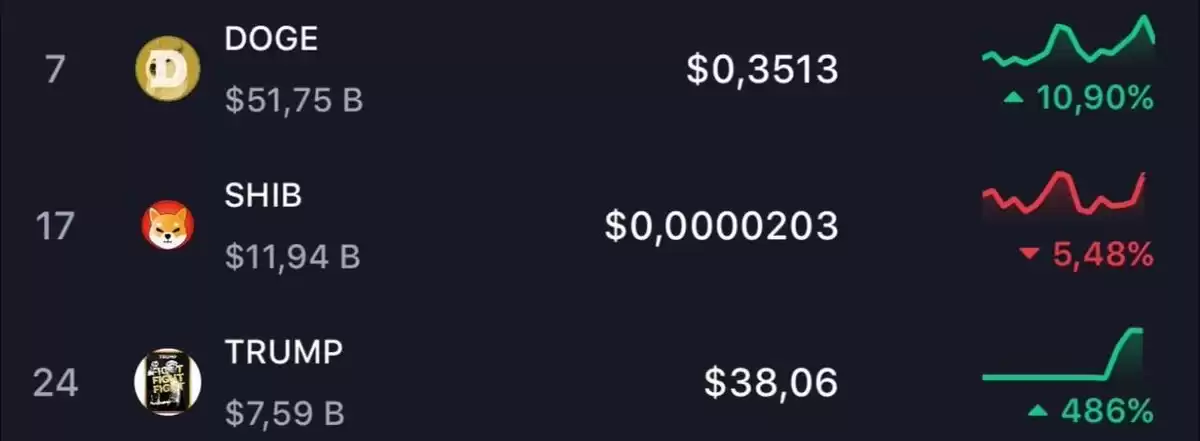Click SHIB market cap $11,94 B
The image size is (1200, 441).
[x=292, y=257]
